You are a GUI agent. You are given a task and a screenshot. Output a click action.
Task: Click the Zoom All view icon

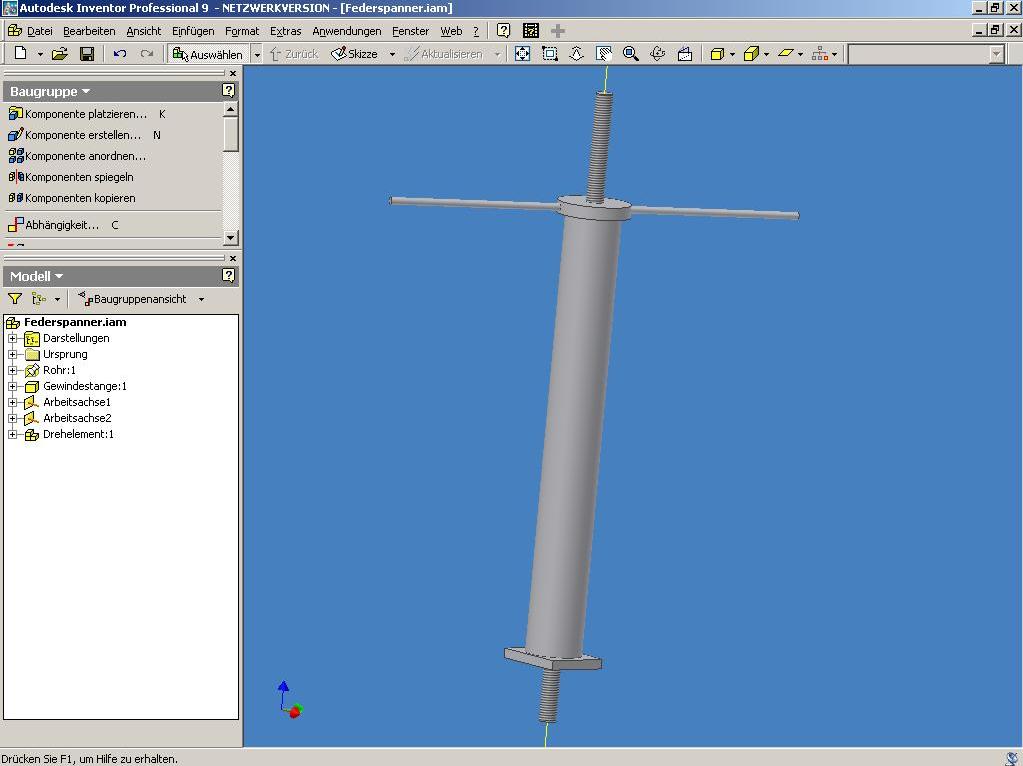(x=522, y=54)
